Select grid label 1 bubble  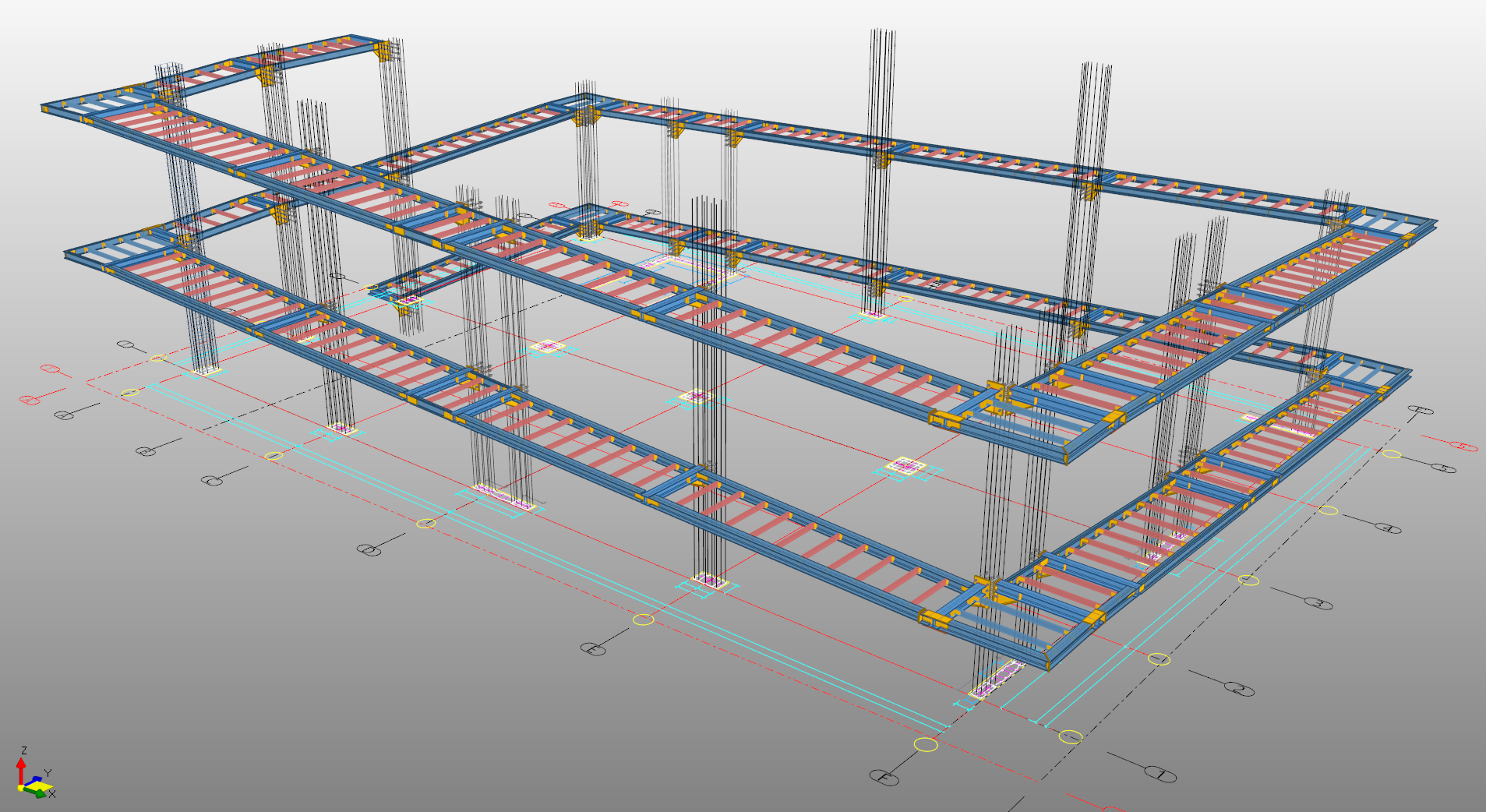(1160, 774)
